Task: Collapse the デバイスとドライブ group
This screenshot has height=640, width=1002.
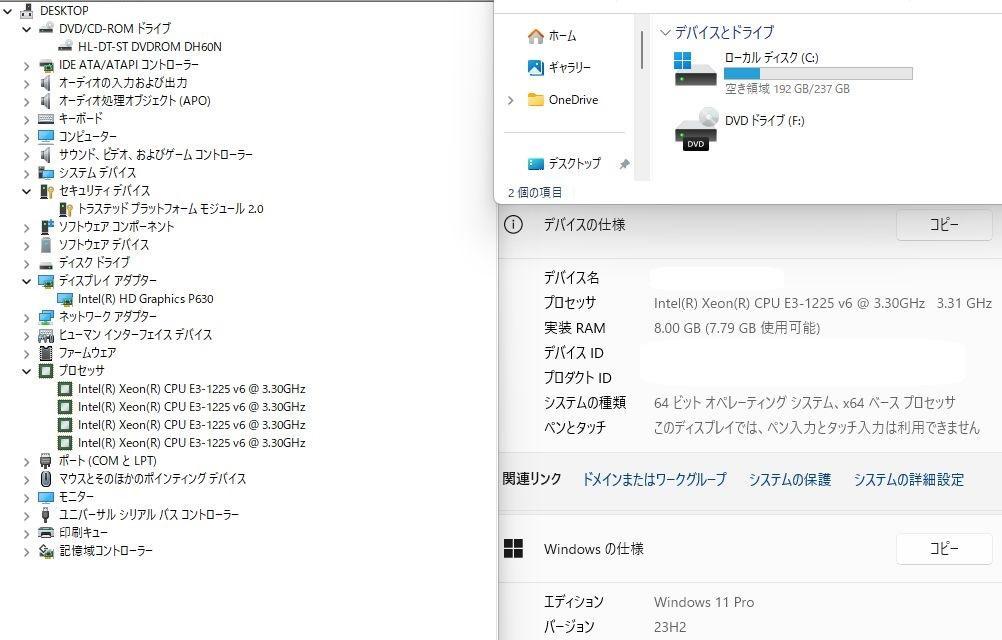Action: pos(665,32)
